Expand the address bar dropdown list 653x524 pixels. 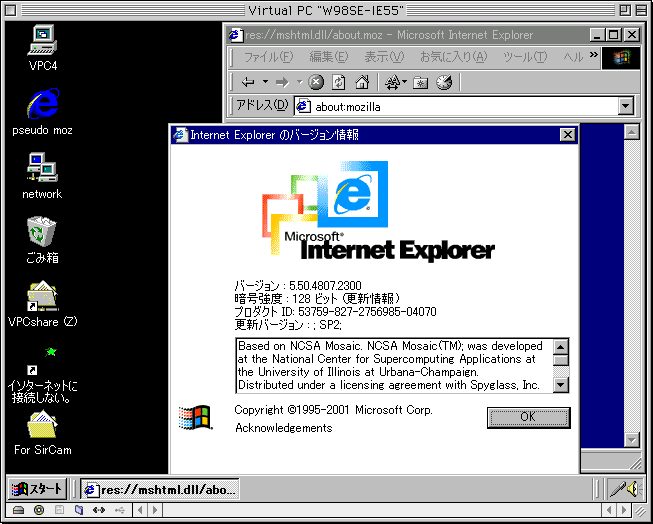[x=626, y=106]
